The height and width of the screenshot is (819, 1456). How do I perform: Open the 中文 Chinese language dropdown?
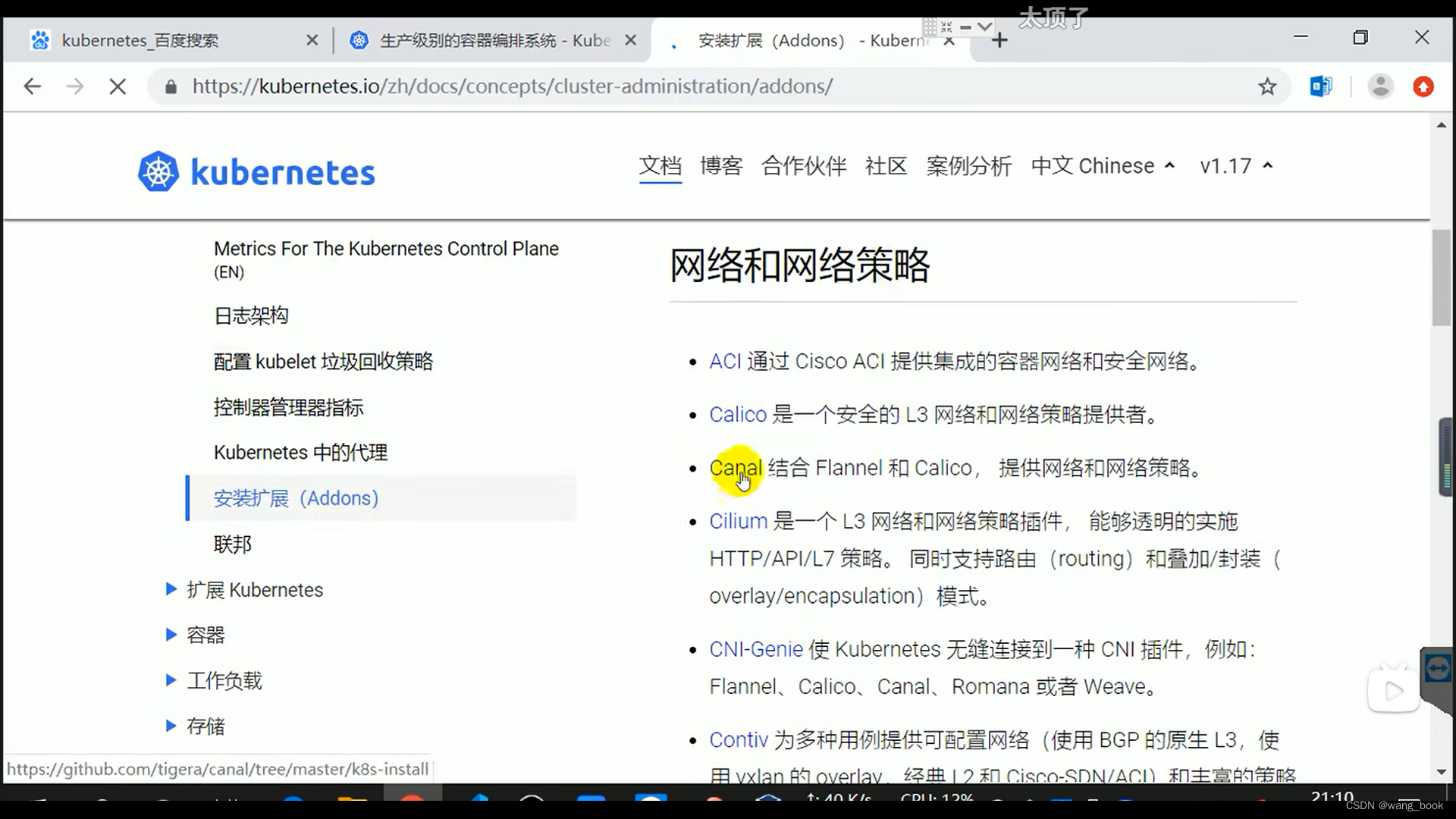point(1103,166)
